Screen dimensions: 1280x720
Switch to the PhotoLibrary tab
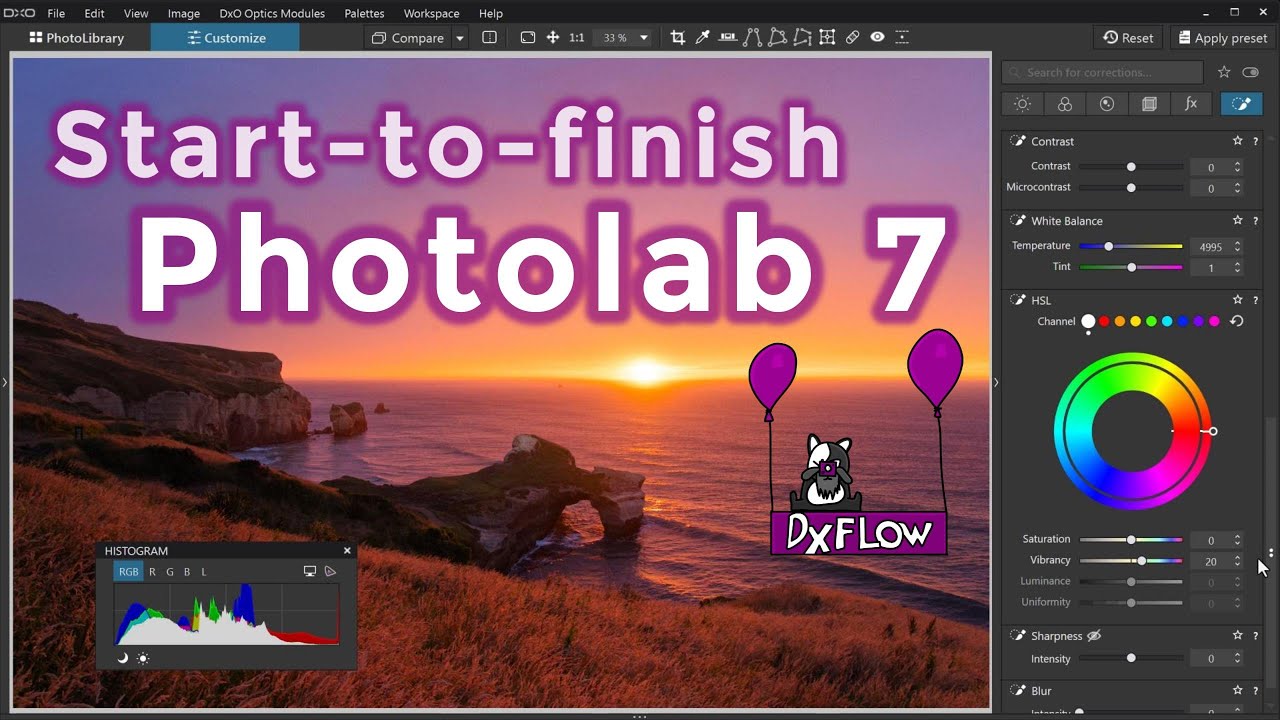tap(77, 38)
